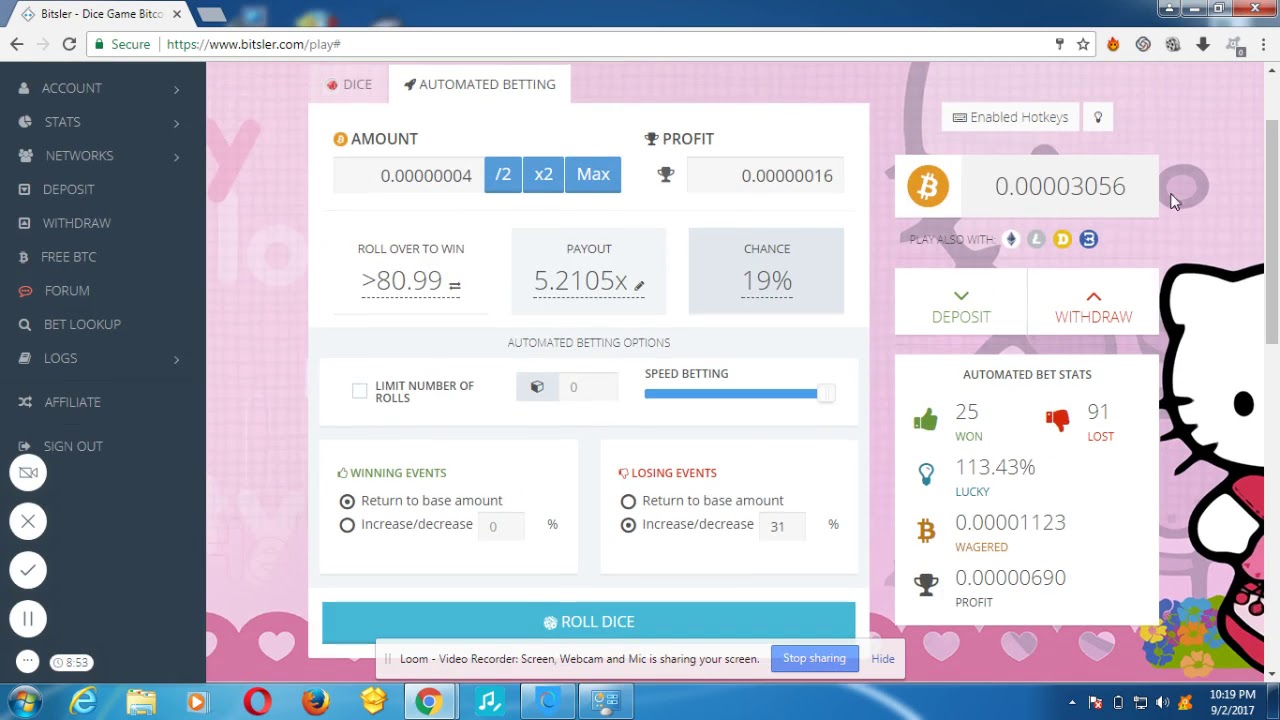Switch to playing with Dogecoin
Screen dimensions: 1280x720
point(1062,239)
